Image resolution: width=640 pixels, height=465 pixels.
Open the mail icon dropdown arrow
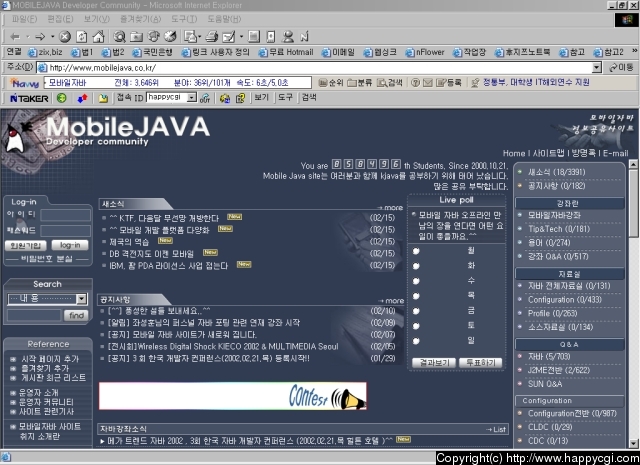[x=199, y=37]
